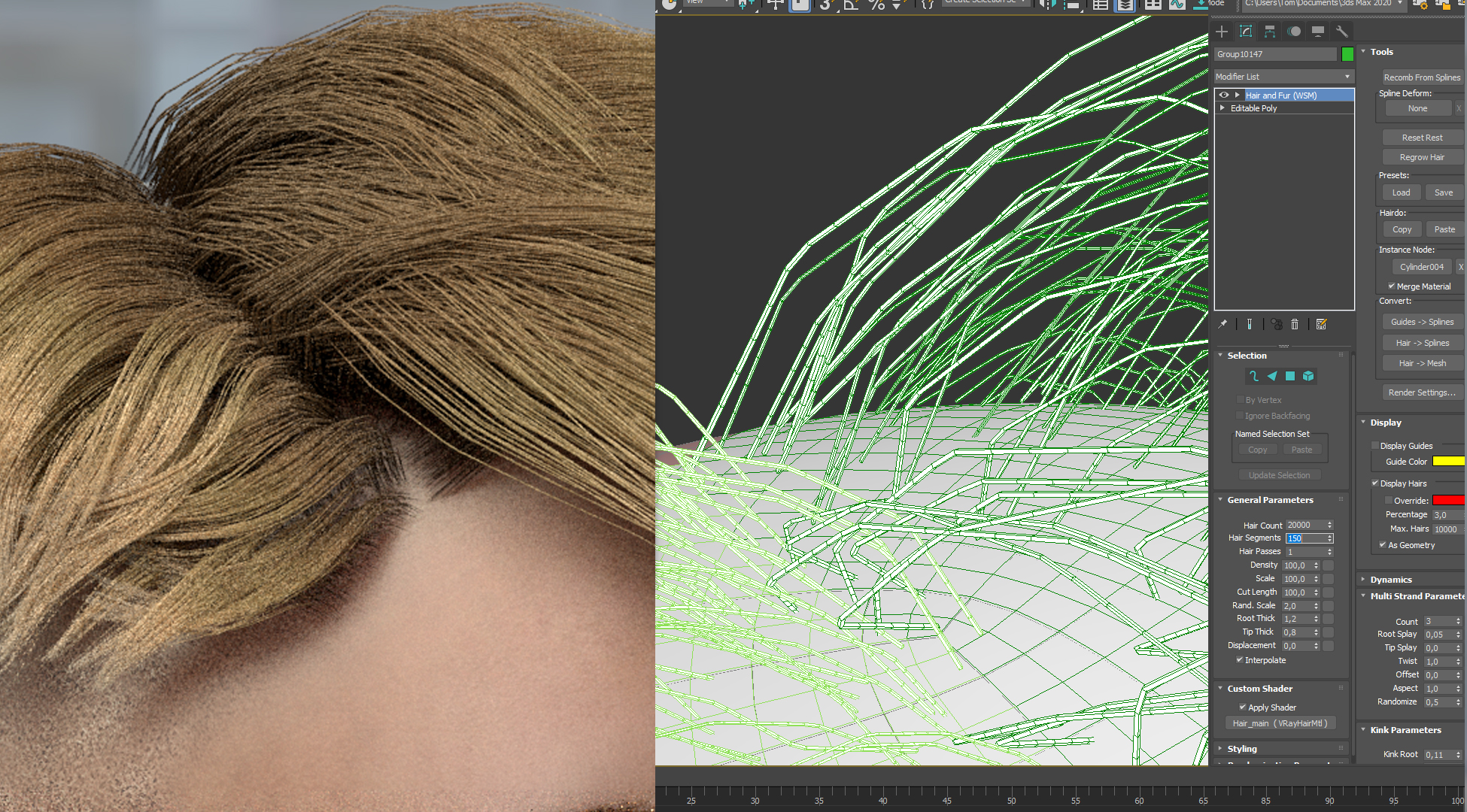The image size is (1467, 812).
Task: Collapse the Selection rollout
Action: (x=1220, y=356)
